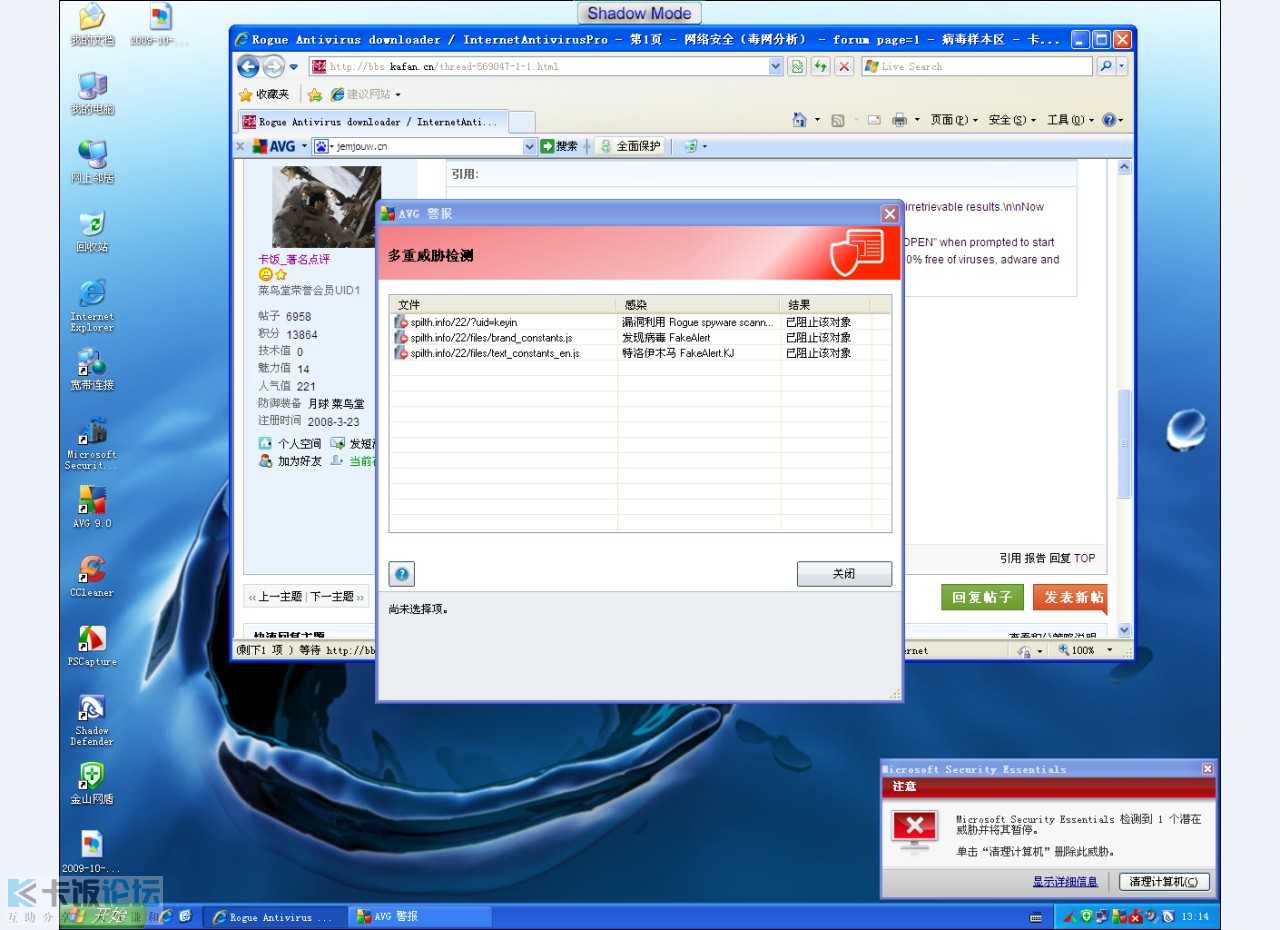Image resolution: width=1280 pixels, height=930 pixels.
Task: Open the 安全(S) menu
Action: point(1012,120)
